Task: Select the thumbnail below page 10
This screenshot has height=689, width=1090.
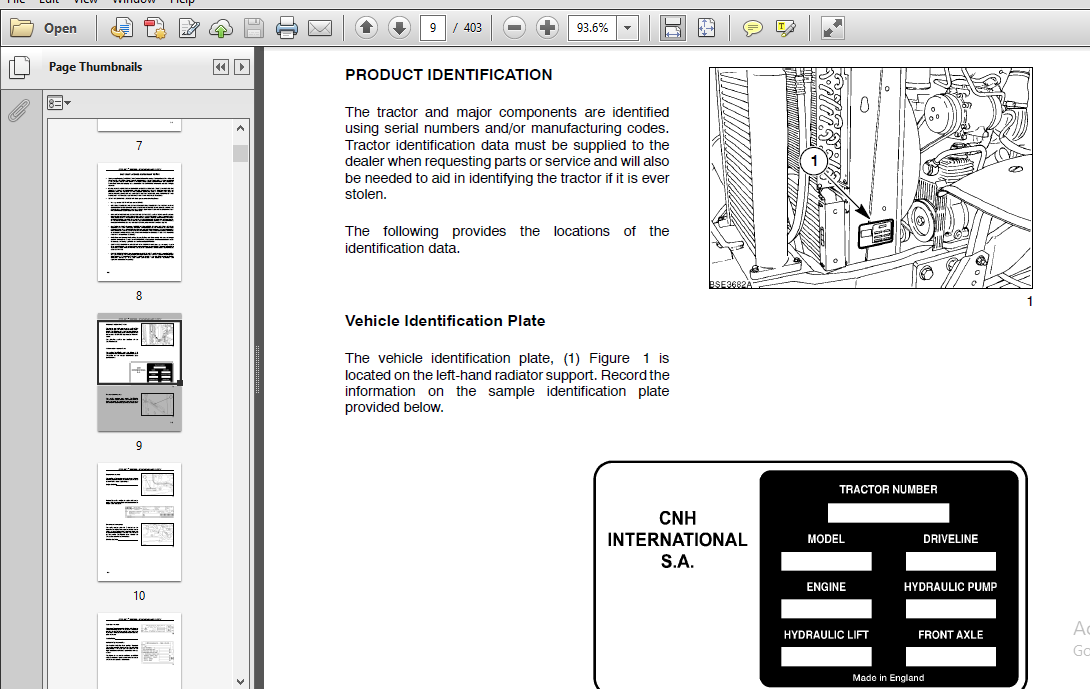Action: click(x=139, y=650)
